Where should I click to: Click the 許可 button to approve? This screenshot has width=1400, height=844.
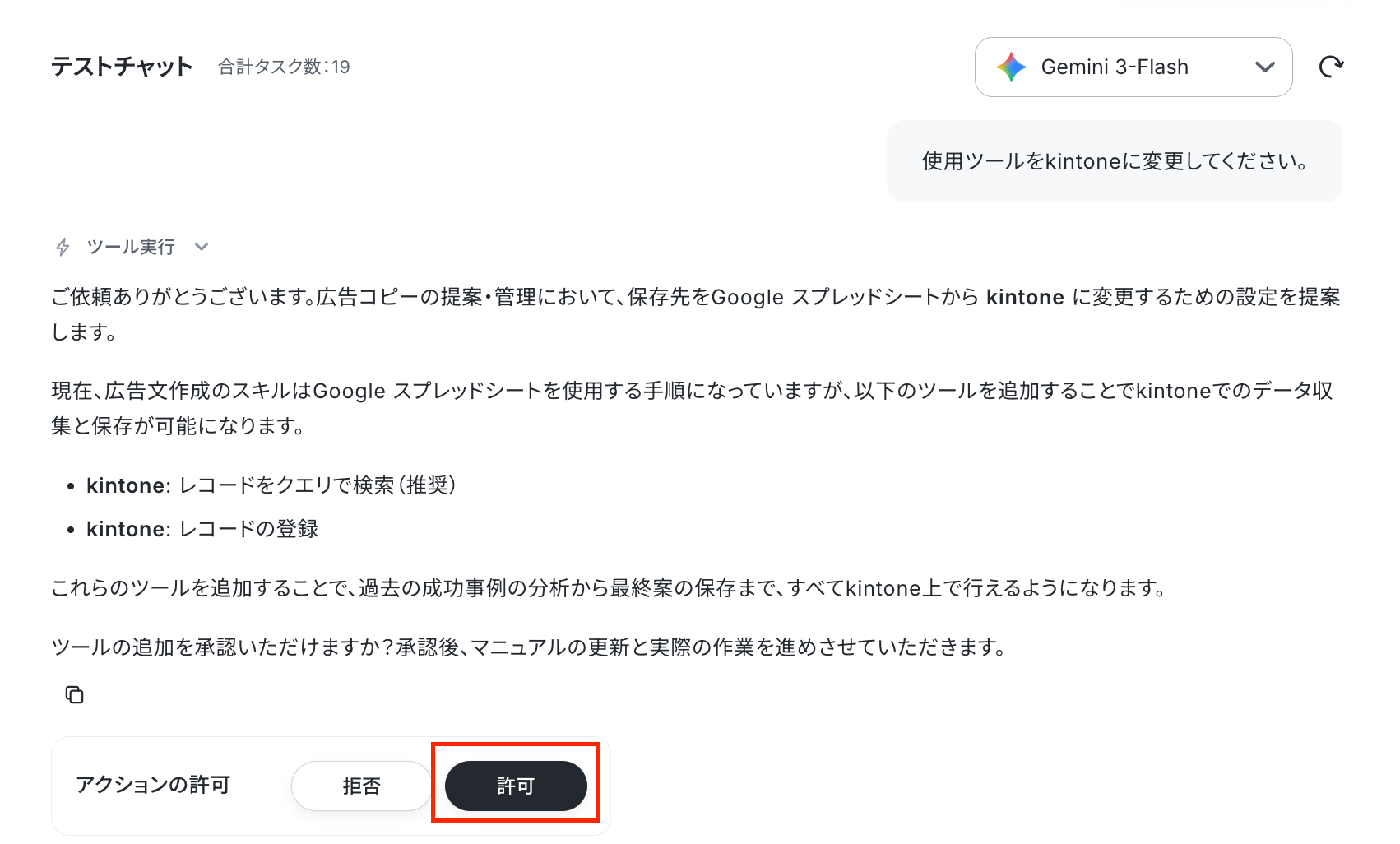tap(516, 786)
